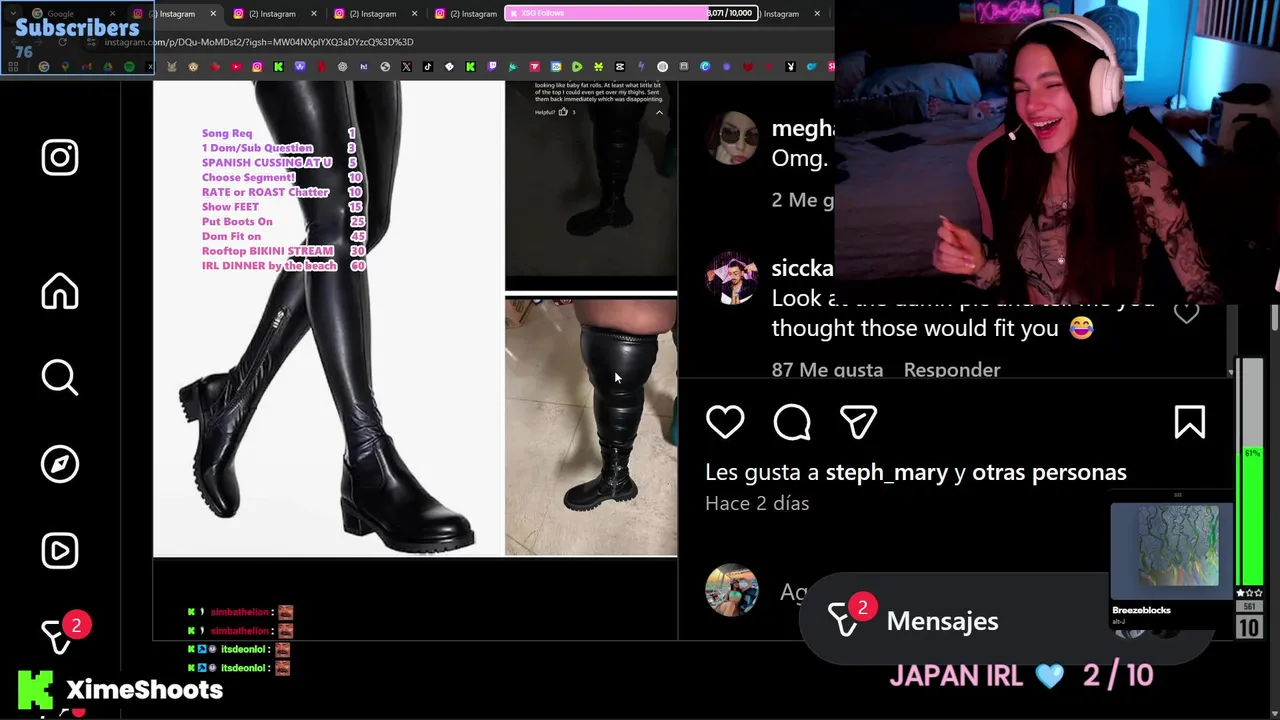Open Kick bookmark beside the Twitch bookmark

click(470, 67)
